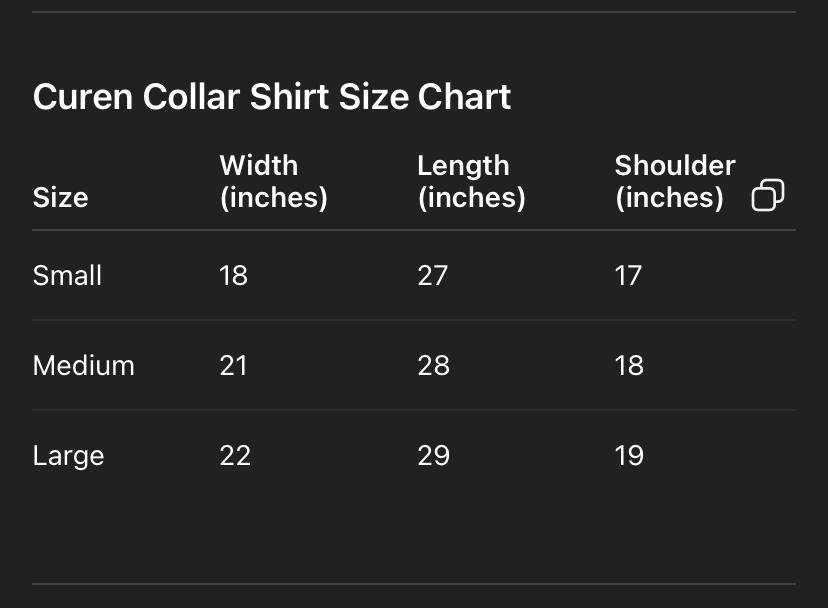Image resolution: width=828 pixels, height=608 pixels.
Task: Select the length value 27 for Small
Action: pyautogui.click(x=433, y=275)
